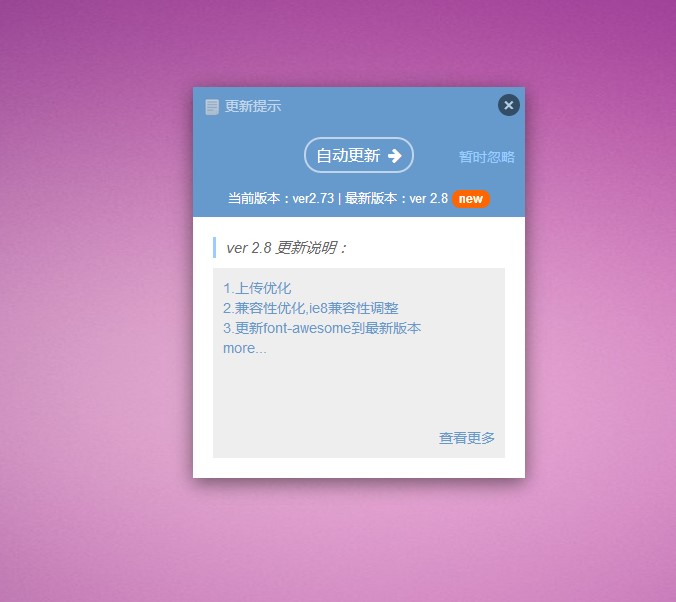Click changelog item 3.更新font-awesome到最新版本
The image size is (676, 602).
tap(322, 328)
